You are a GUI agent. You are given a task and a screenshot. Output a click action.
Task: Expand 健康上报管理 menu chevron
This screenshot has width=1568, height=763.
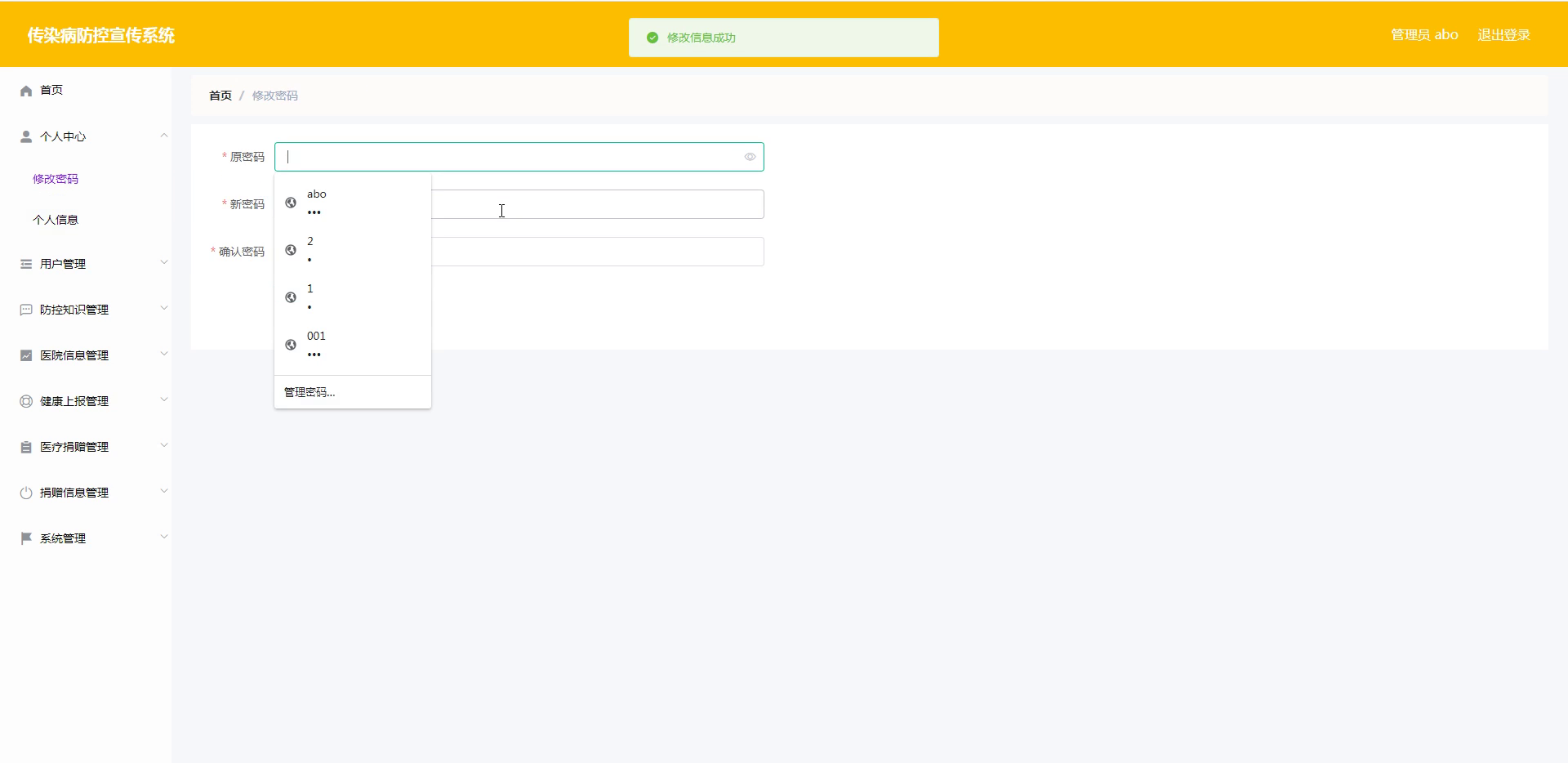pos(164,400)
